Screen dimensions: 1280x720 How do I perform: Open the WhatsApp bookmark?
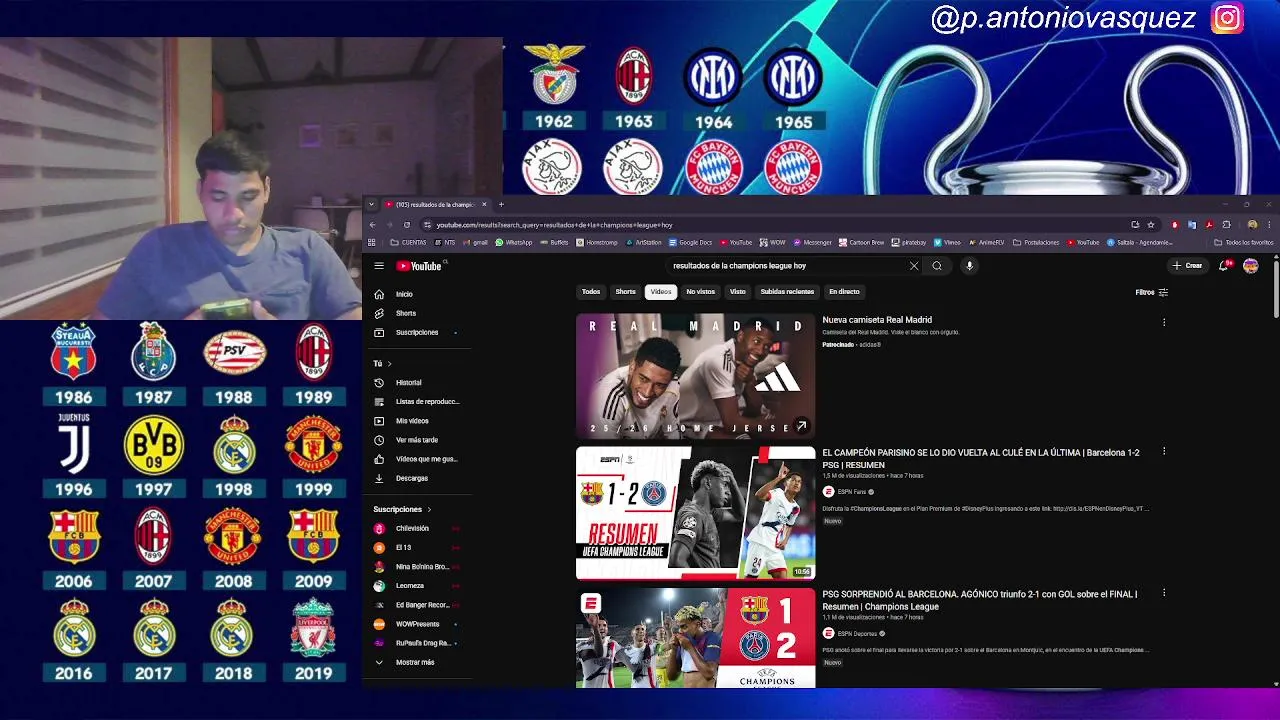point(515,242)
